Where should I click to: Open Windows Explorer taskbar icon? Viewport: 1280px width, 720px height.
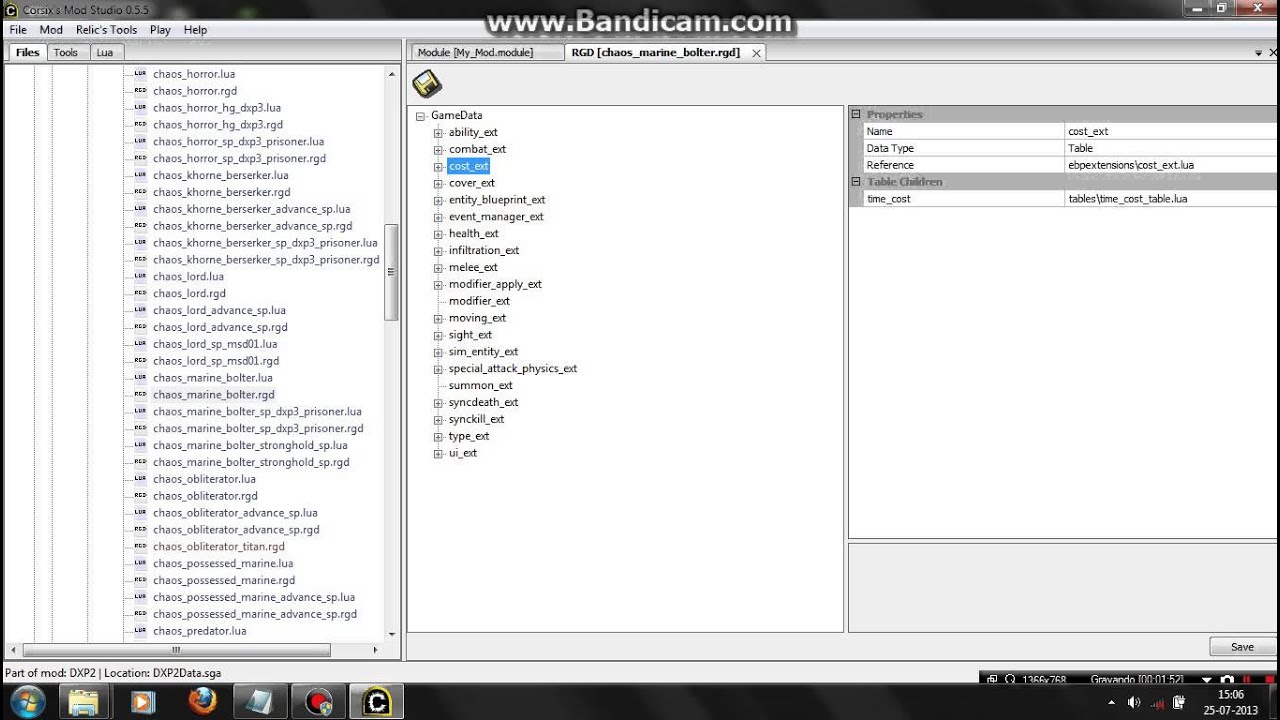click(84, 700)
